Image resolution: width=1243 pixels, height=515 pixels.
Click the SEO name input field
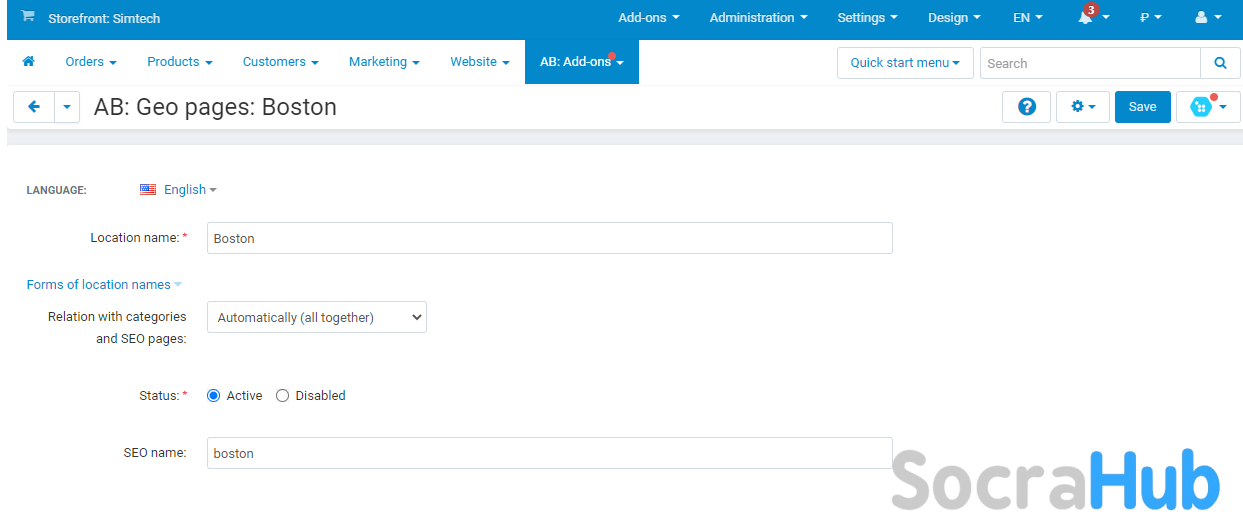549,453
